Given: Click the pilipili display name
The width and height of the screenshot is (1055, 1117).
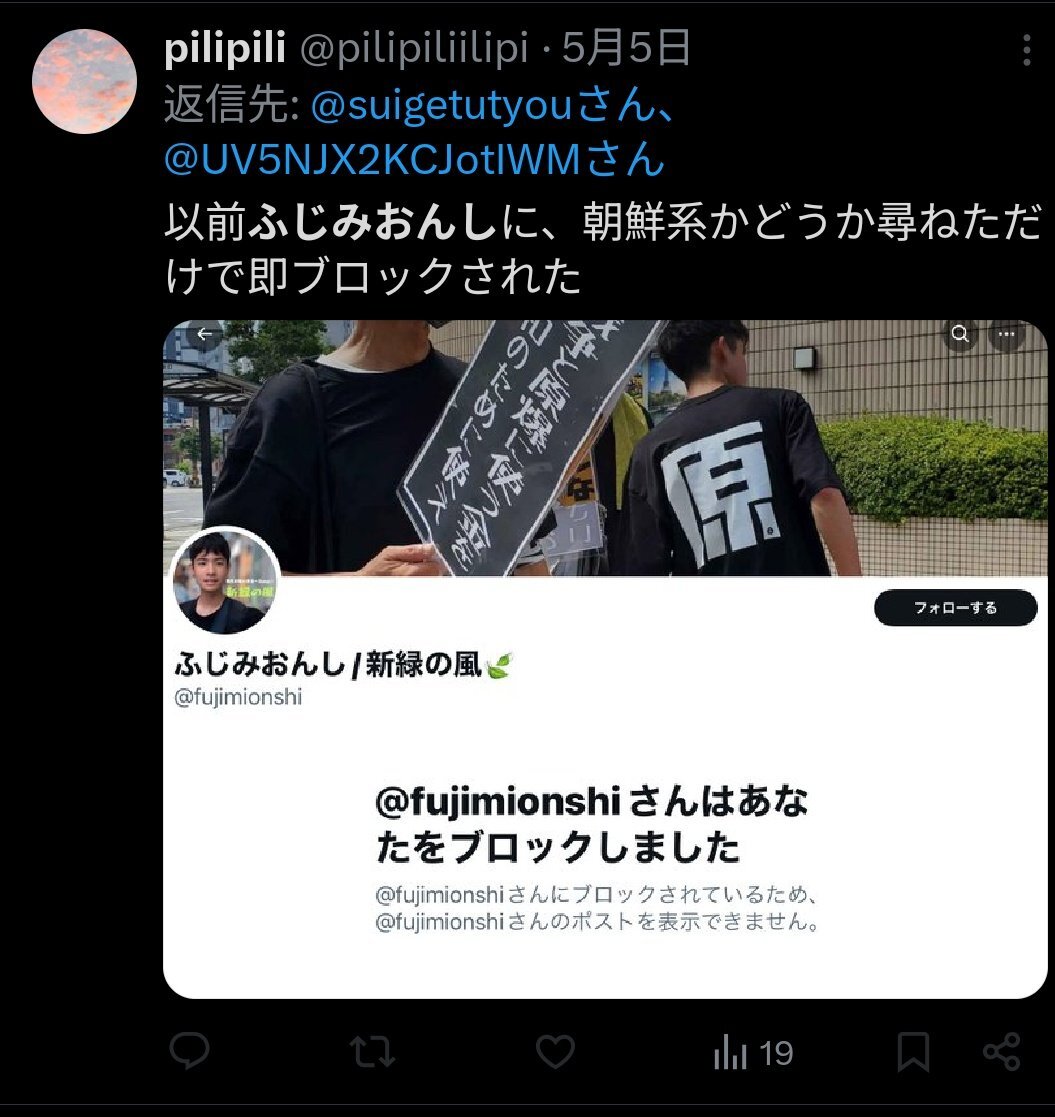Looking at the screenshot, I should click(x=224, y=48).
